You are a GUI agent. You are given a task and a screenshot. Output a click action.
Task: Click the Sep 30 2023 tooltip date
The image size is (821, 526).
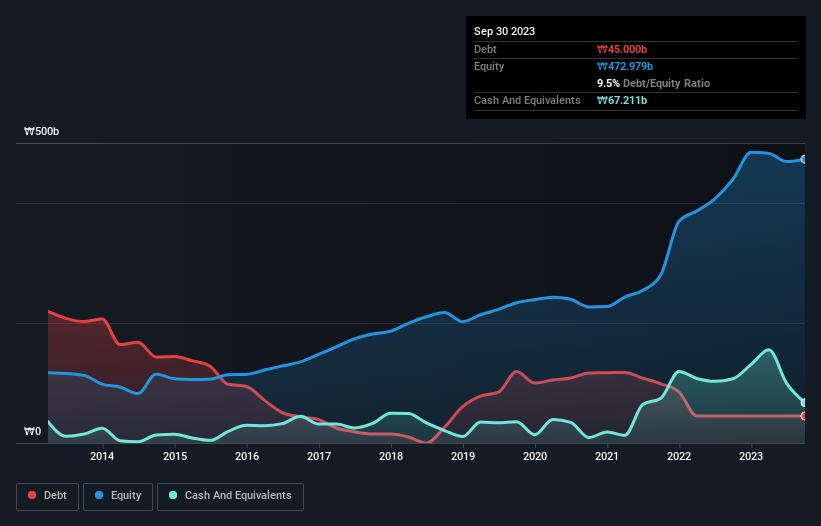pos(504,31)
